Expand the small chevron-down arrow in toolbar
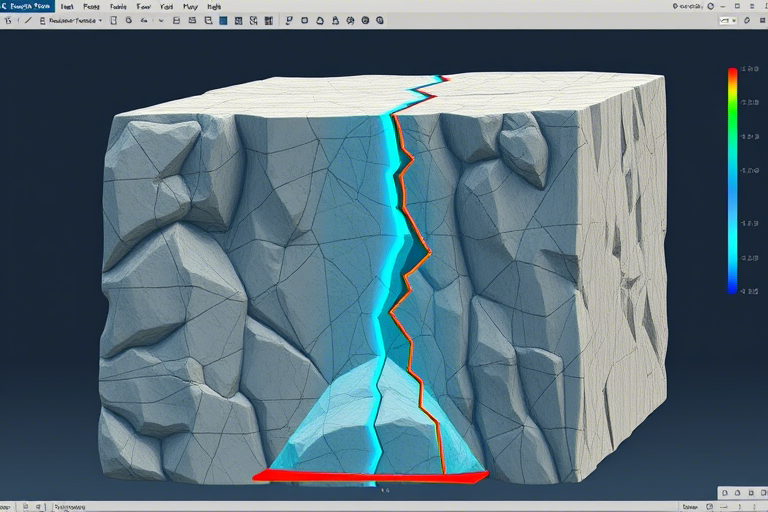The image size is (768, 512). click(161, 21)
